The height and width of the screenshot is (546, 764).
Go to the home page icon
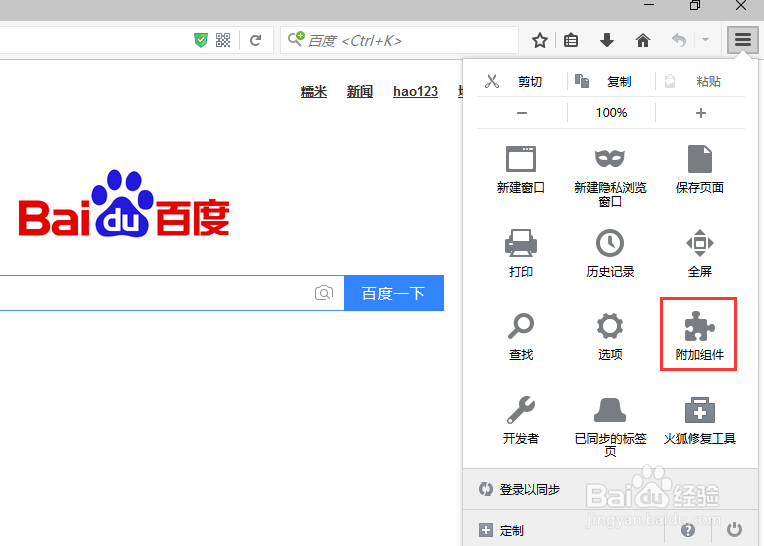pyautogui.click(x=643, y=40)
